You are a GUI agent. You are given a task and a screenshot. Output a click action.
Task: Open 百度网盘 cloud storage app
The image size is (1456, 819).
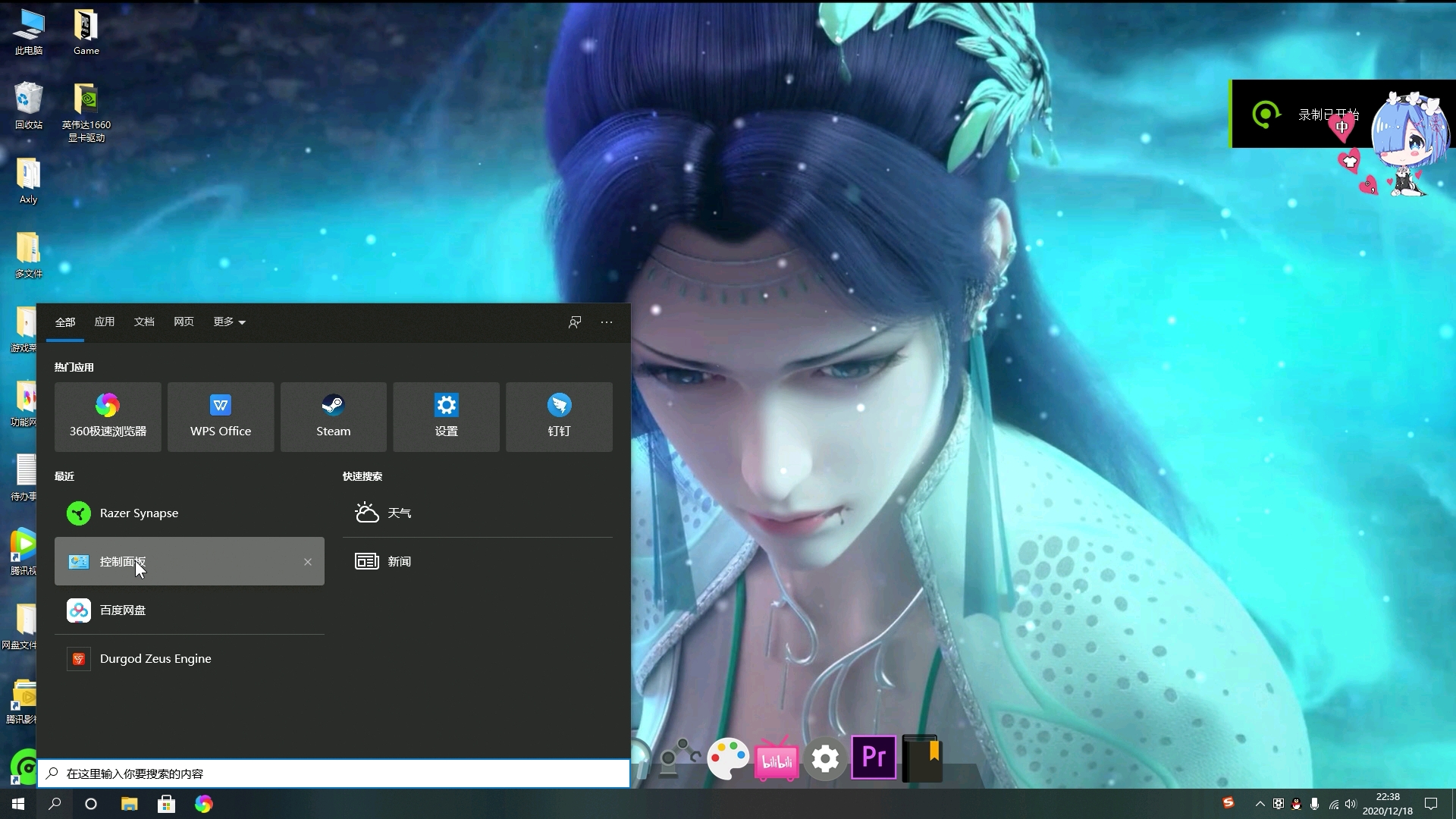pyautogui.click(x=122, y=610)
